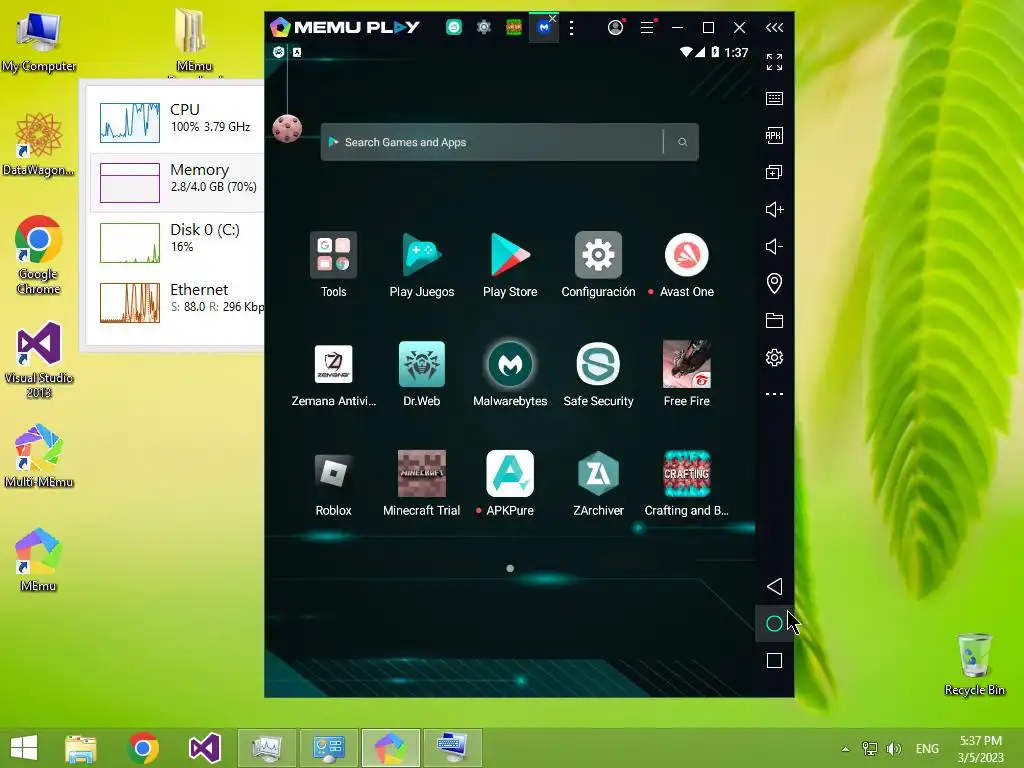Click the Android back triangle button
1024x768 pixels.
pyautogui.click(x=774, y=586)
